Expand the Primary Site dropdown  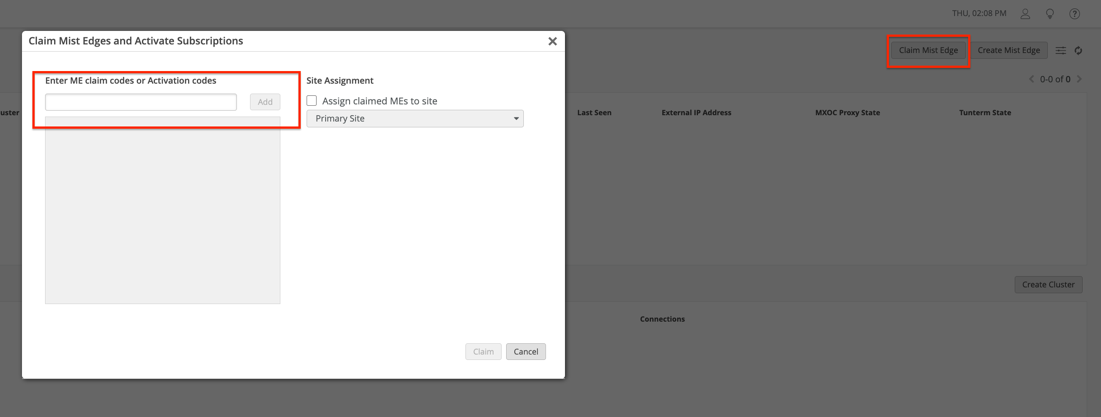coord(415,119)
